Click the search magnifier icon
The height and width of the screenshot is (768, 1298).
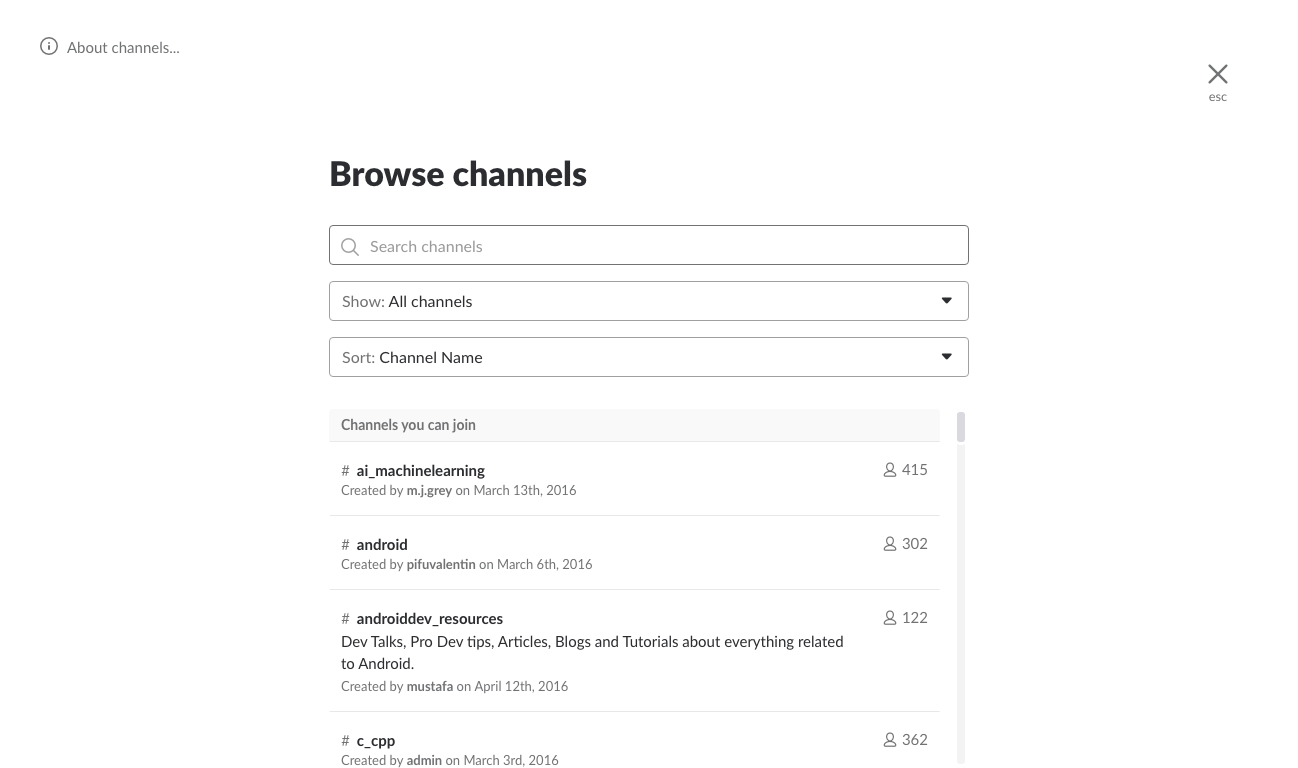350,246
